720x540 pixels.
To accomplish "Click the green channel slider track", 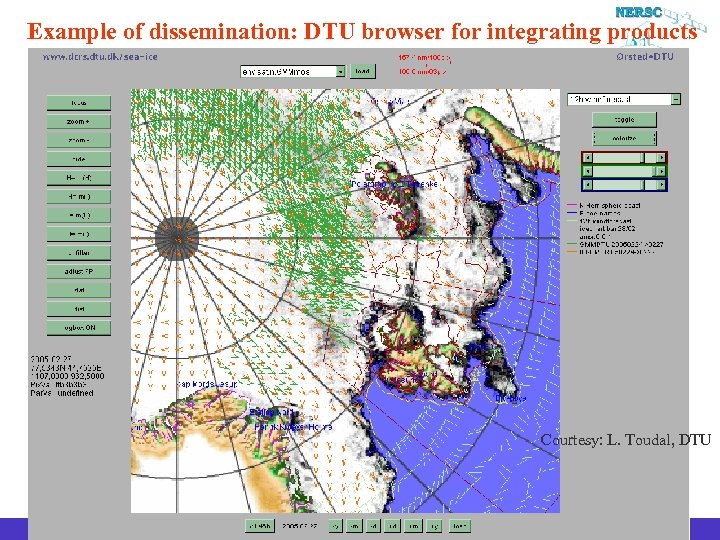I will coord(624,171).
